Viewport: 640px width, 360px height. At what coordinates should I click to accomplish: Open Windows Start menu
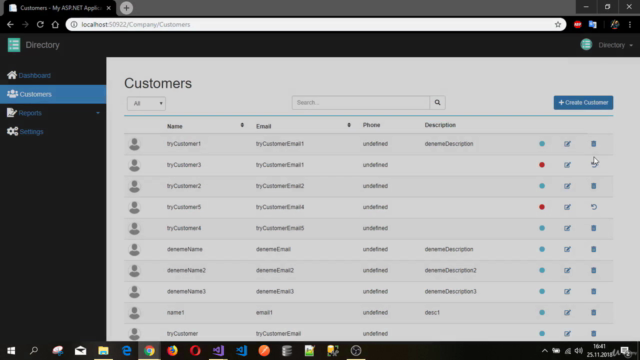tap(11, 351)
